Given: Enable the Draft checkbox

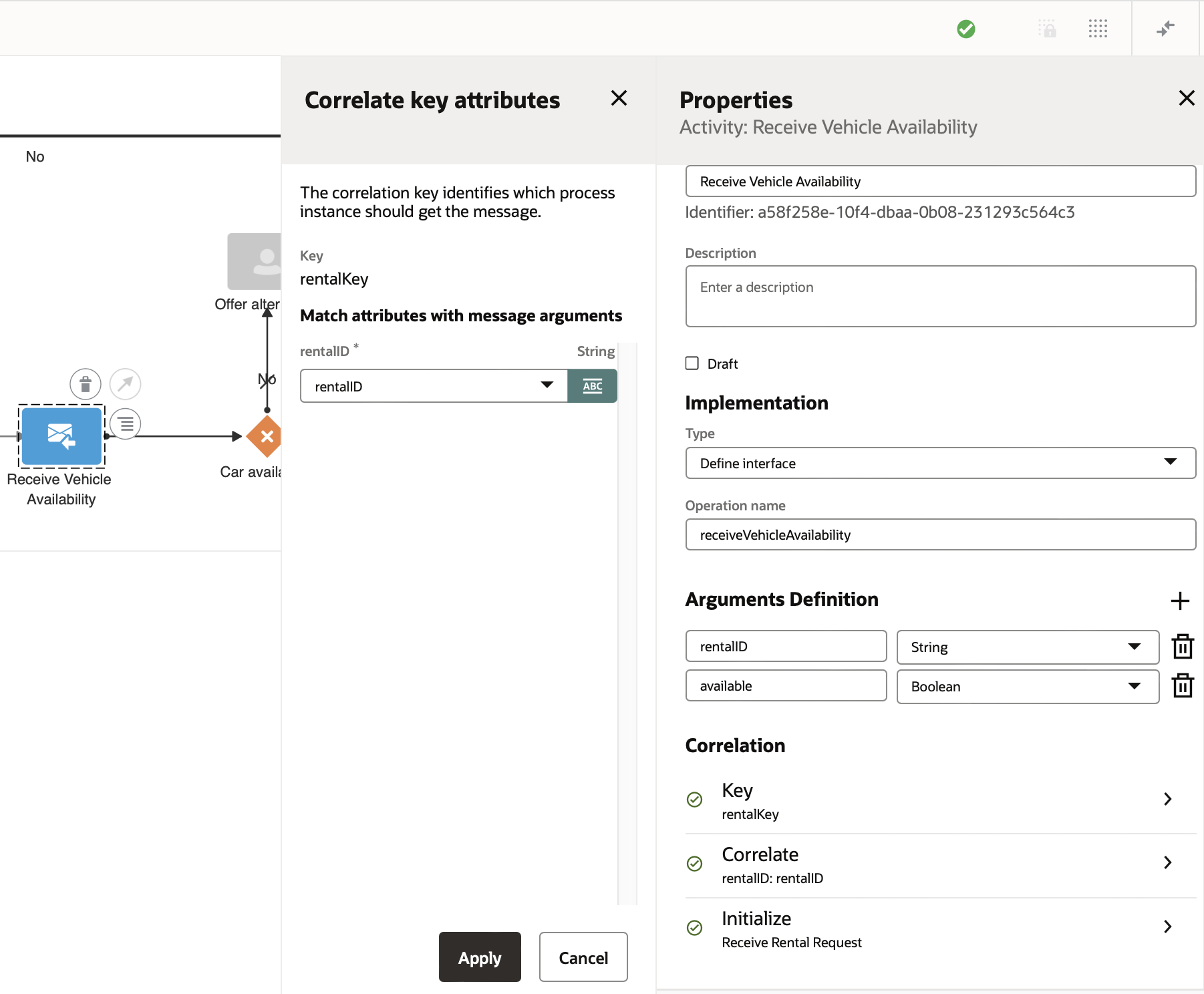Looking at the screenshot, I should (692, 363).
